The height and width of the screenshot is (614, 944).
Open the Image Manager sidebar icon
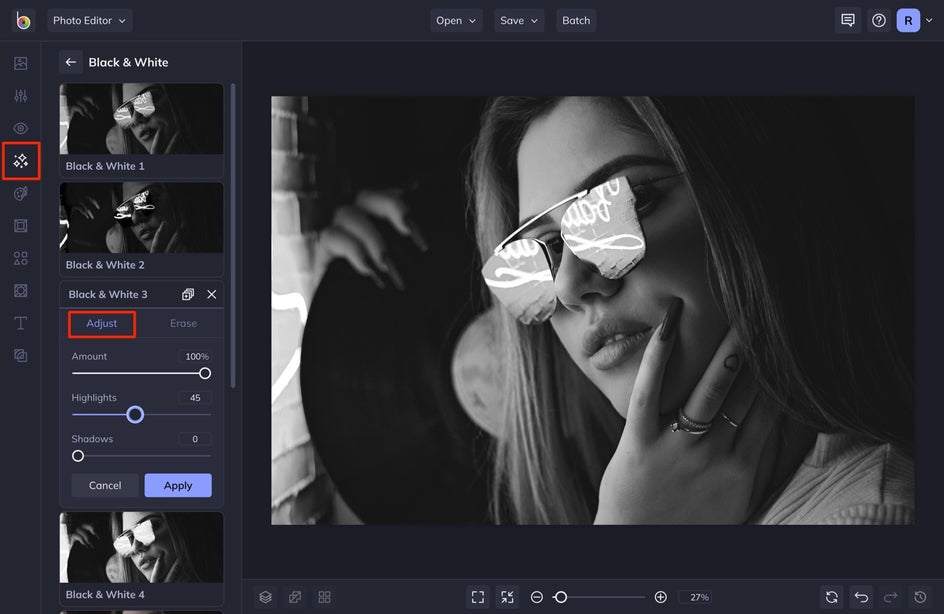20,63
